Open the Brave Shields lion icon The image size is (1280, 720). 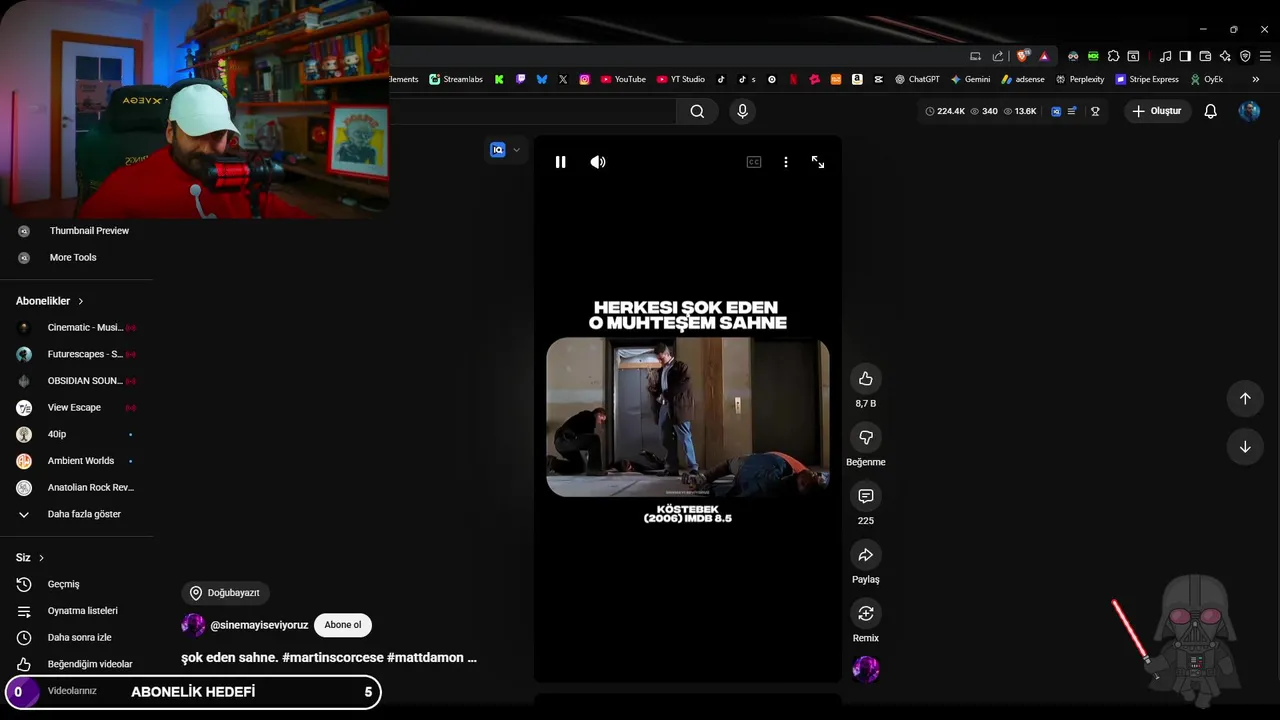1022,56
